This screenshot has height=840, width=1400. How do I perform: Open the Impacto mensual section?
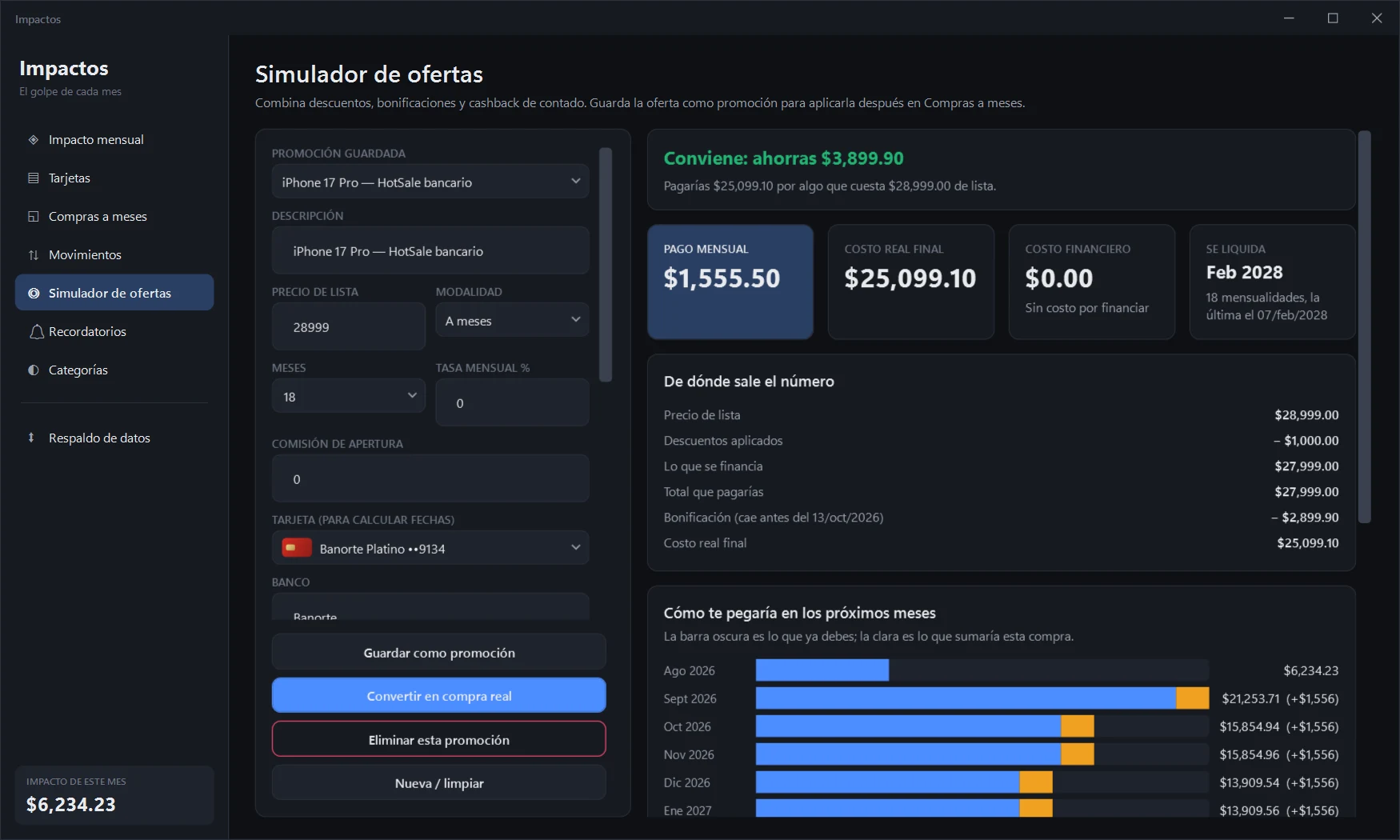click(114, 140)
